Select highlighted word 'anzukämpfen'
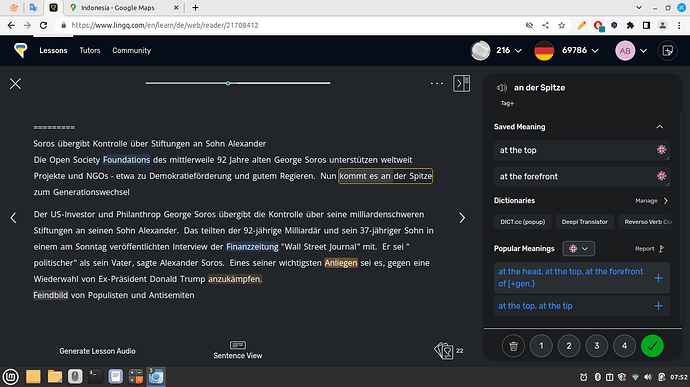The image size is (690, 387). 235,279
